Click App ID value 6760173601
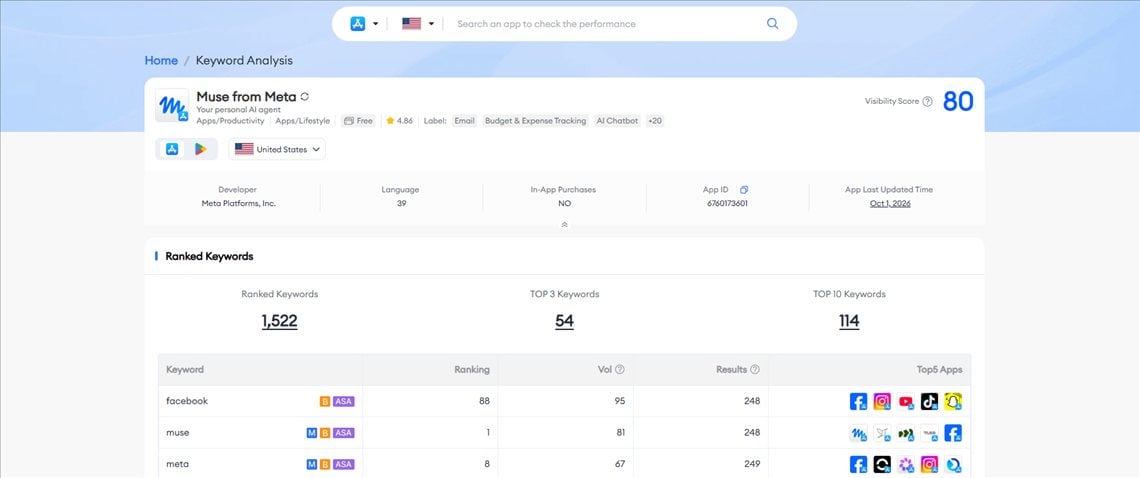 (727, 204)
